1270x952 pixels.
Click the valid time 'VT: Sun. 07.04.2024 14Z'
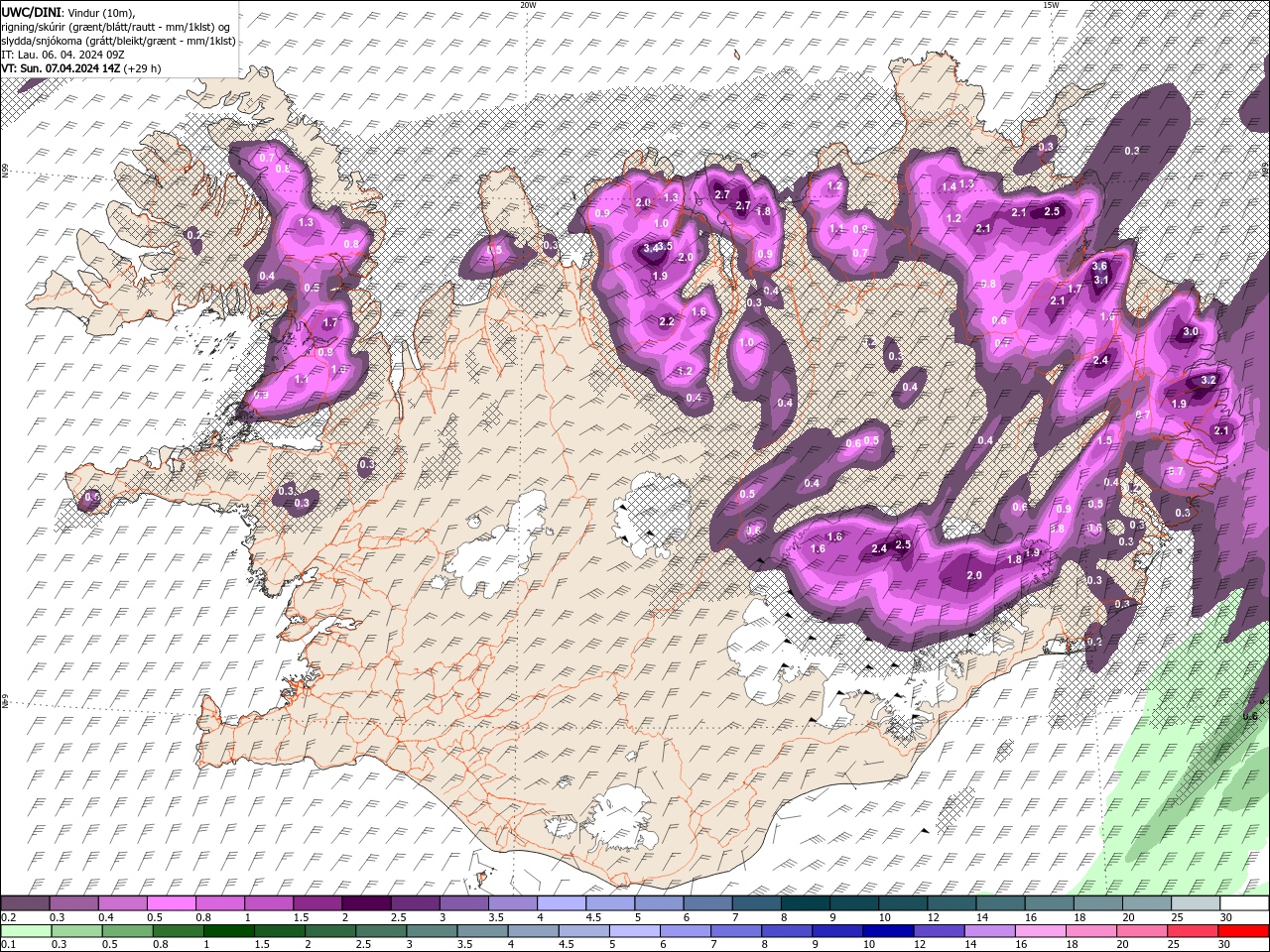(x=61, y=68)
